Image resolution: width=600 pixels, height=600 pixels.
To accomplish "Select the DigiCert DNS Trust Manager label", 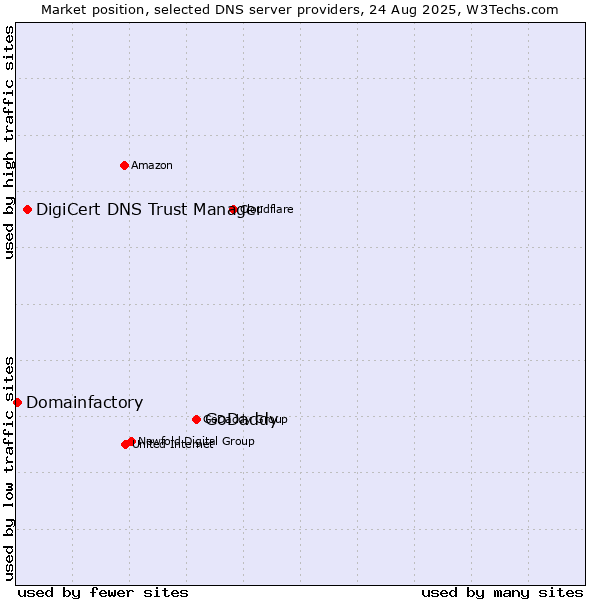I will pyautogui.click(x=148, y=209).
